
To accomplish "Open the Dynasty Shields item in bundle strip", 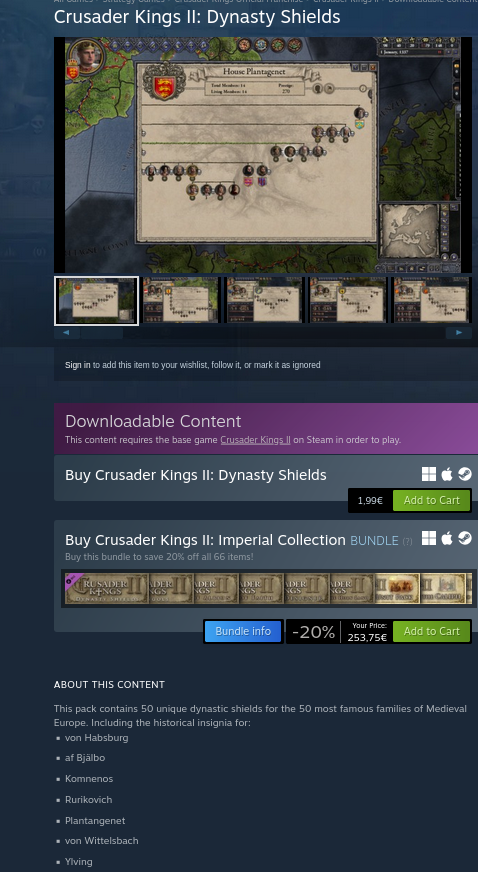I will pyautogui.click(x=107, y=589).
